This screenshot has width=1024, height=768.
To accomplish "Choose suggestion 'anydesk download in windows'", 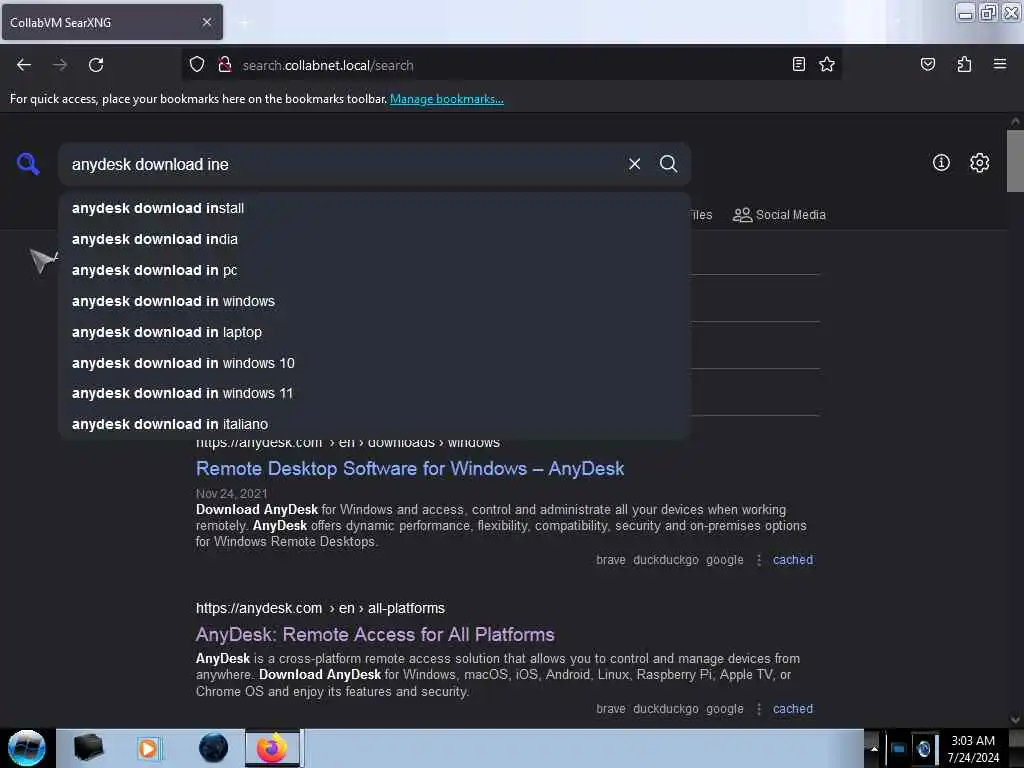I will [374, 301].
